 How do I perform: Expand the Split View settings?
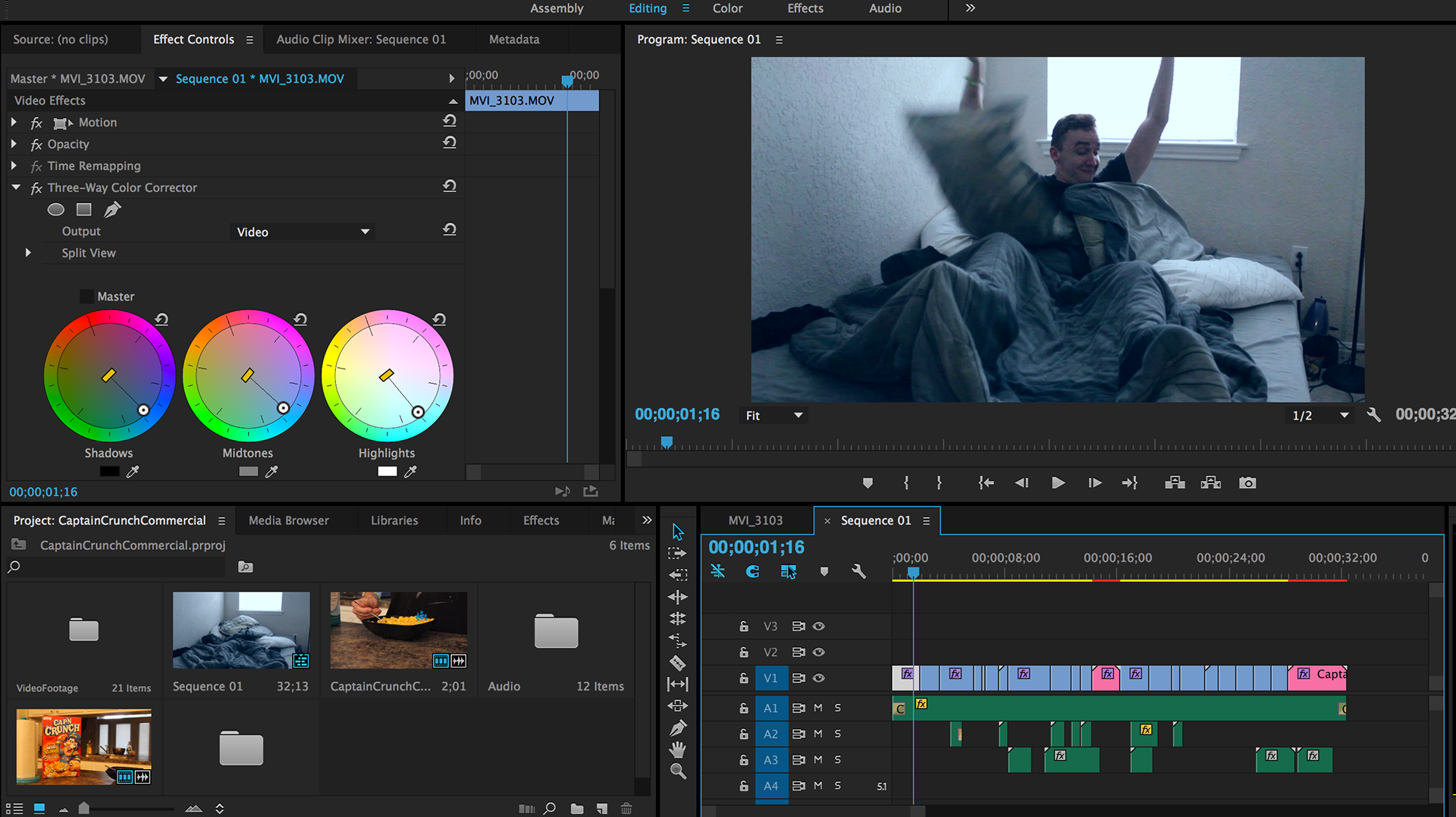coord(28,253)
